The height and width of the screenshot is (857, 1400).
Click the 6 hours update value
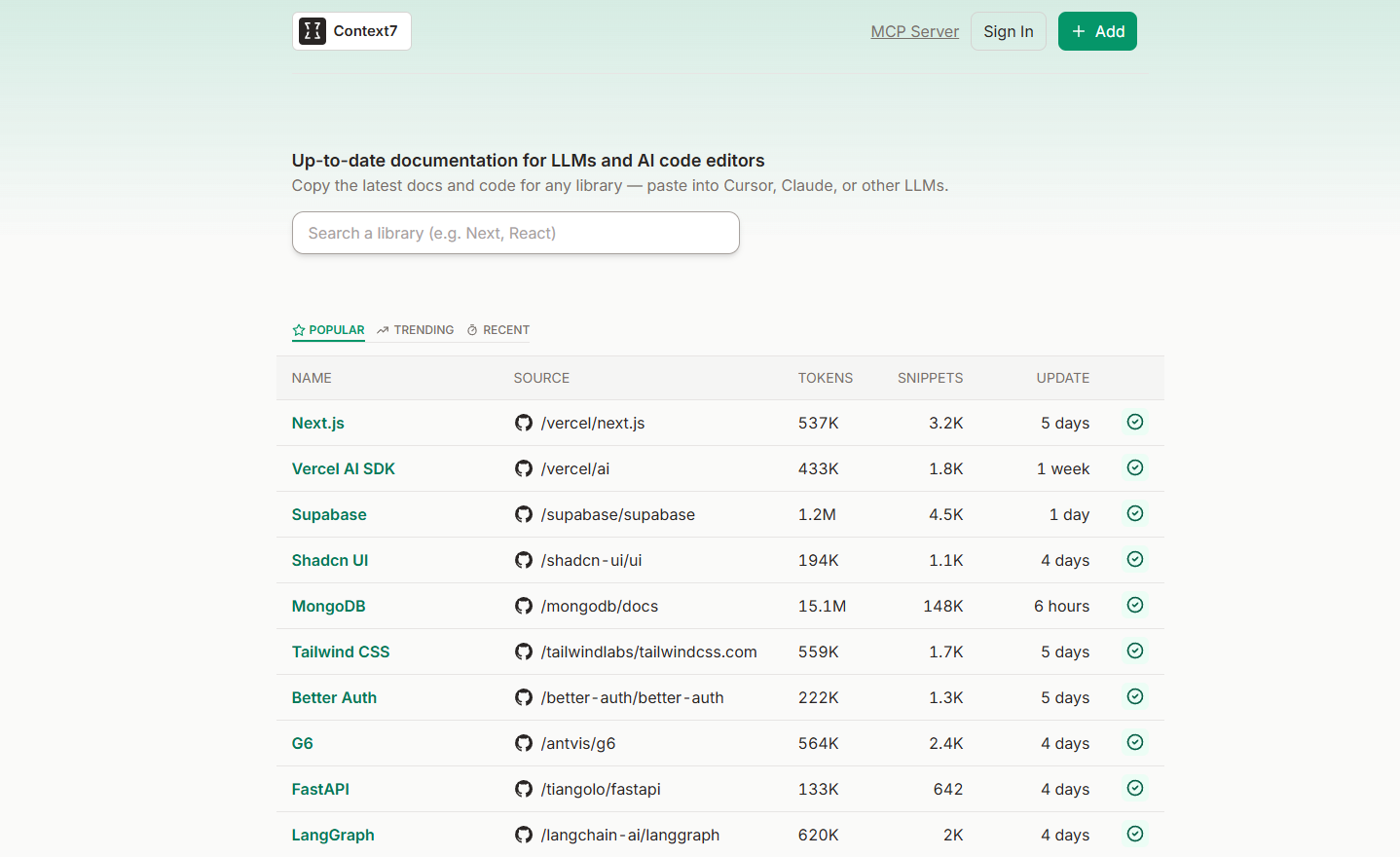pos(1062,606)
